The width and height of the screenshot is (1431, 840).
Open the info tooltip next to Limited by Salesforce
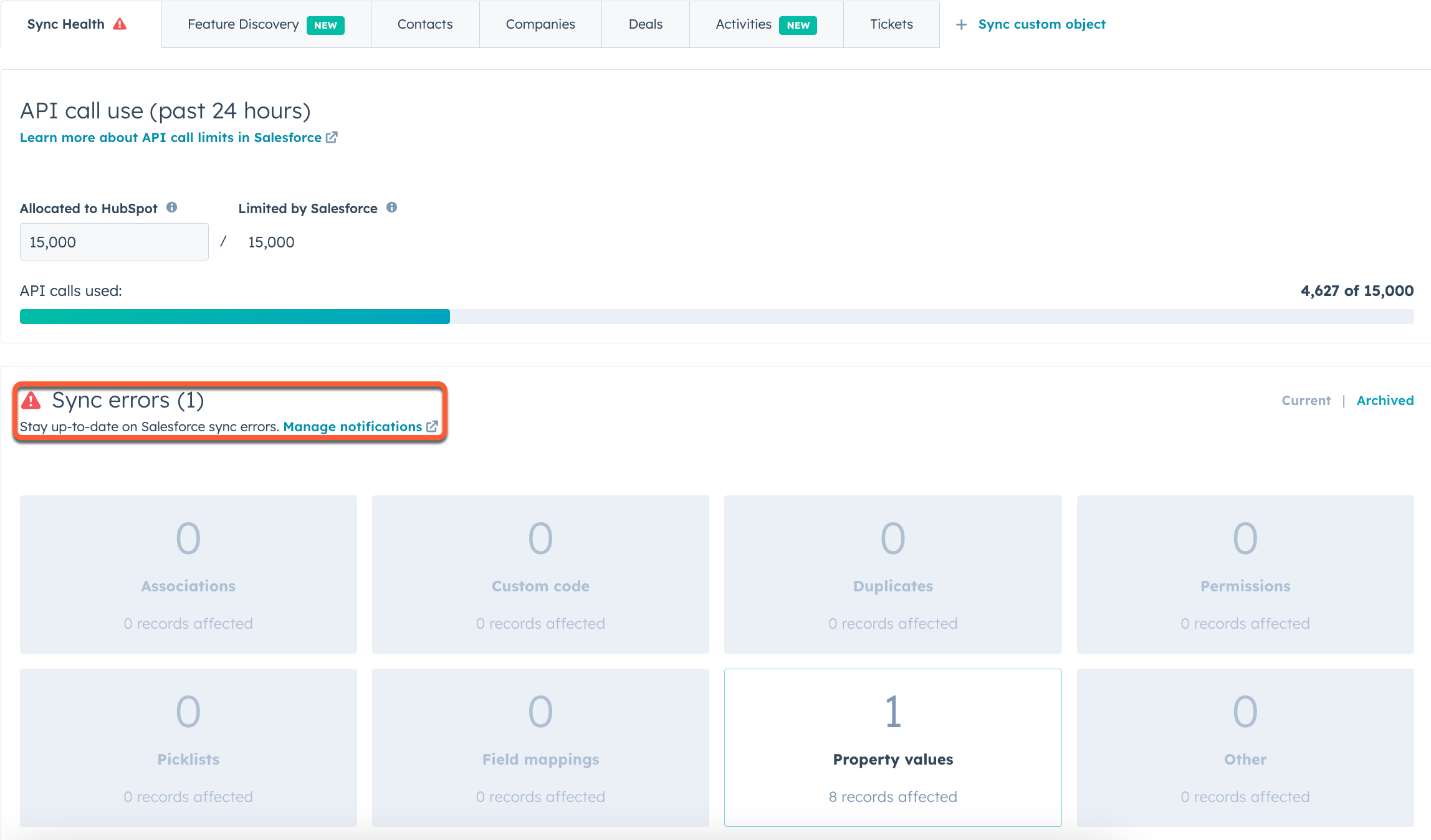(x=392, y=206)
